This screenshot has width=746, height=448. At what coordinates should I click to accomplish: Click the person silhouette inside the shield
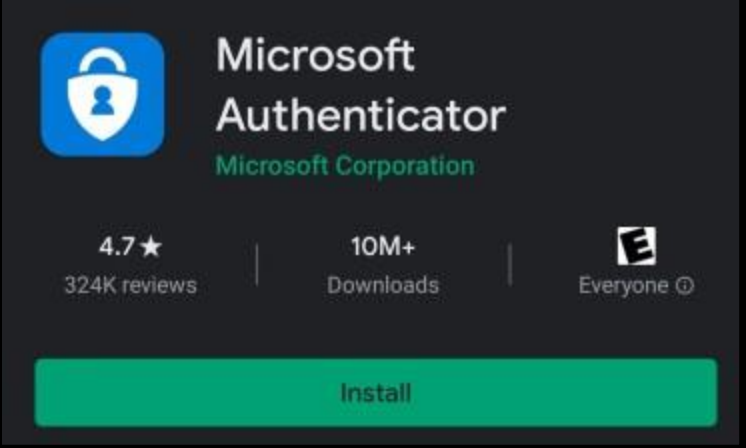(x=103, y=101)
